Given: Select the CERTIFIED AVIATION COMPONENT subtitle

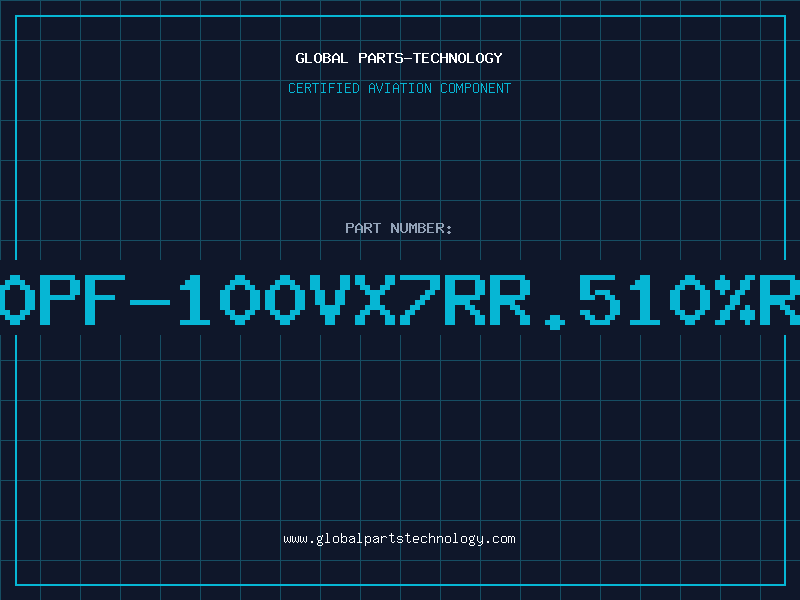Looking at the screenshot, I should (x=399, y=88).
